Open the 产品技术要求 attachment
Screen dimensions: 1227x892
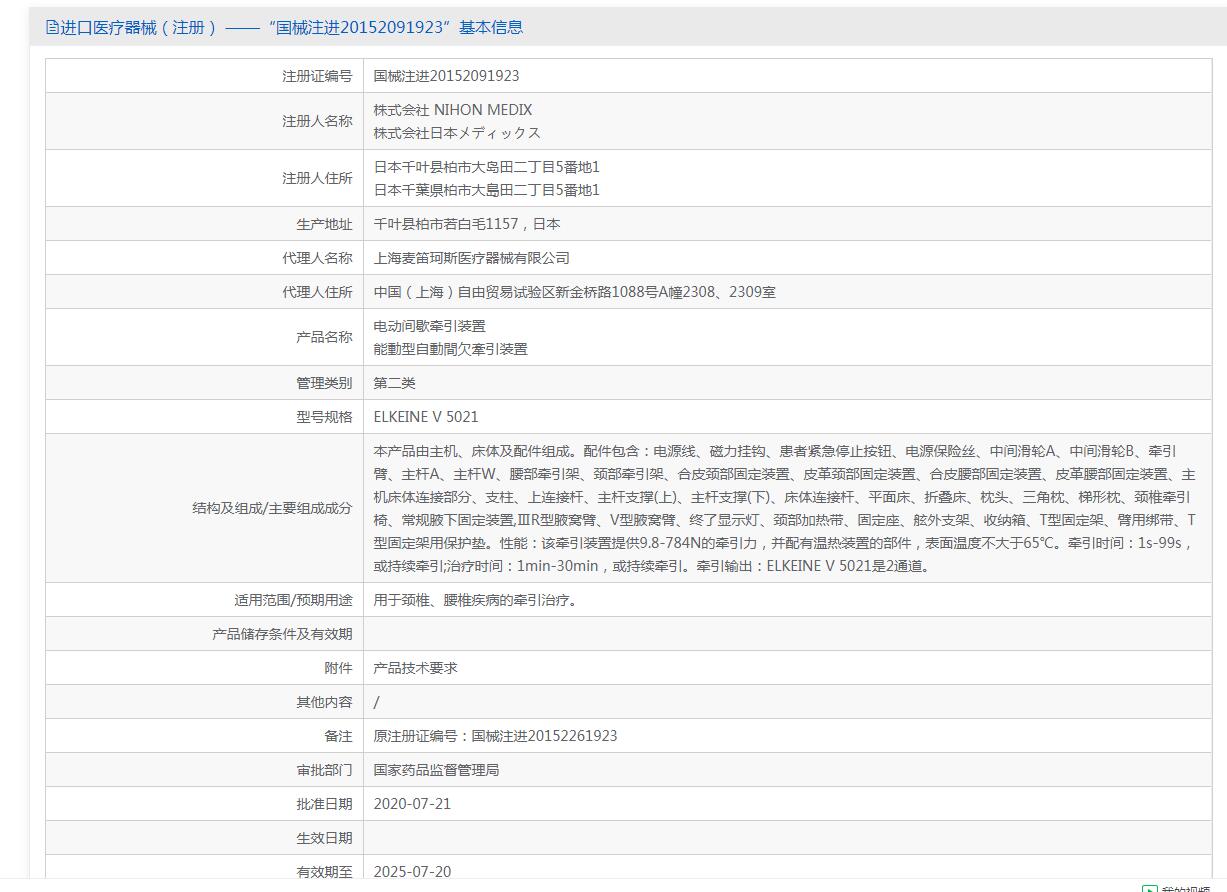[415, 668]
